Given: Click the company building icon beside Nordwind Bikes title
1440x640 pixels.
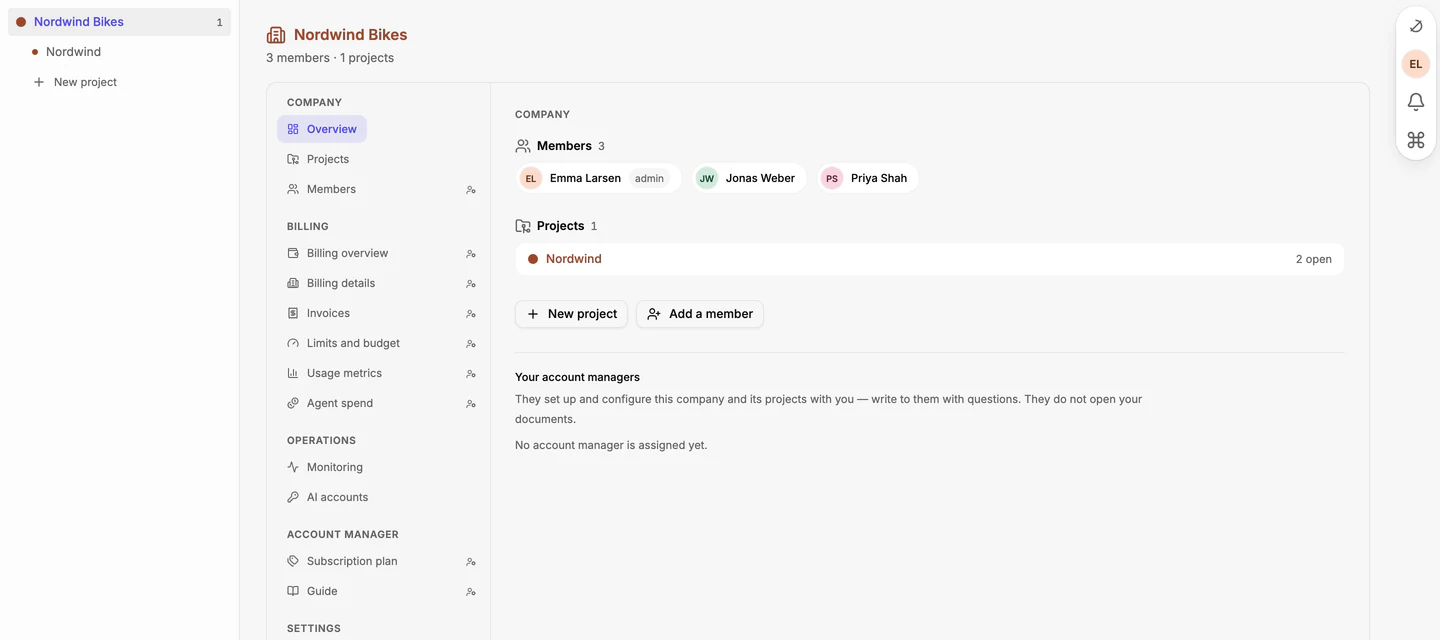Looking at the screenshot, I should point(276,35).
